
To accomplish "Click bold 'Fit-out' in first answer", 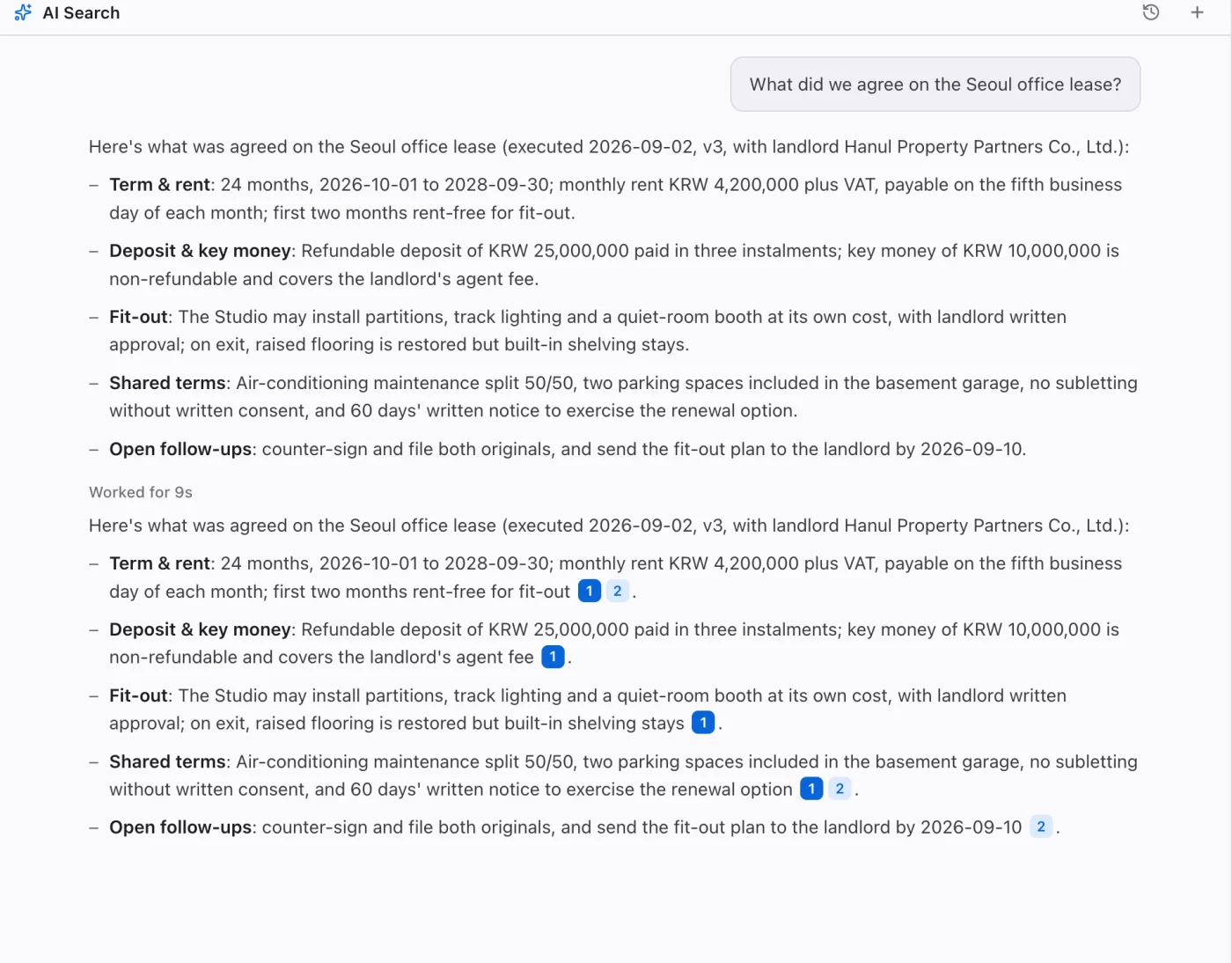I will [x=138, y=317].
